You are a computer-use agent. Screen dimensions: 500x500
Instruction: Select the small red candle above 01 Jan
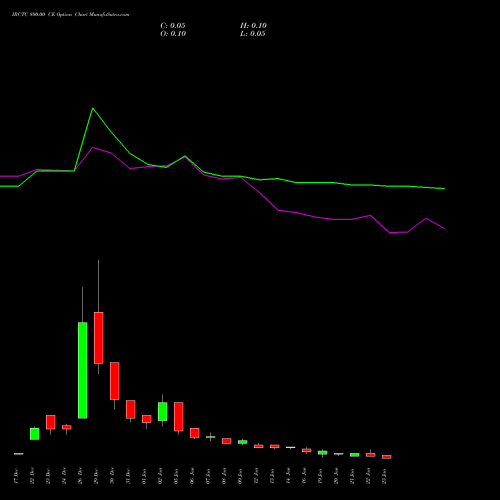(147, 419)
